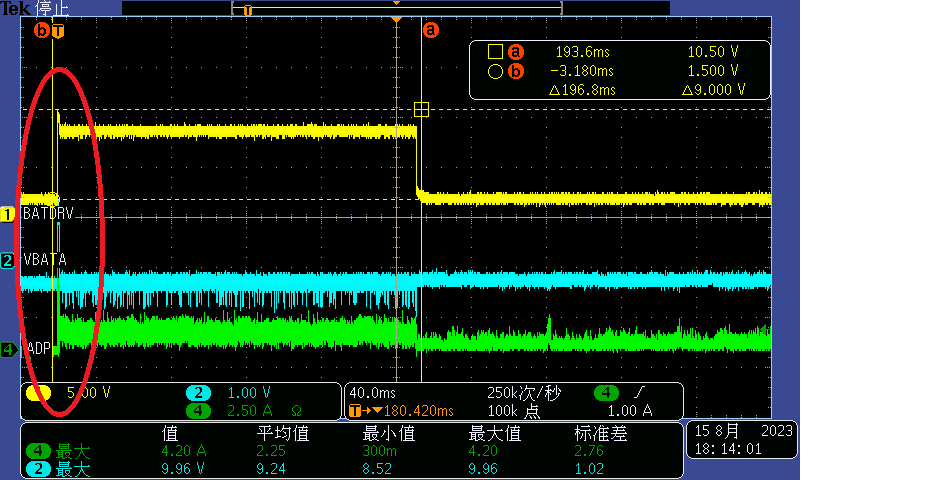
Task: Click the square cursor a symbol in readout
Action: coord(495,52)
